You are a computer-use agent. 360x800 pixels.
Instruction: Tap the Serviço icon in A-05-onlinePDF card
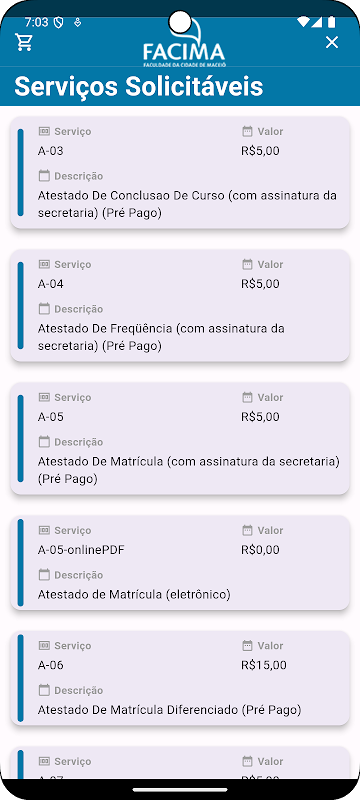[44, 530]
